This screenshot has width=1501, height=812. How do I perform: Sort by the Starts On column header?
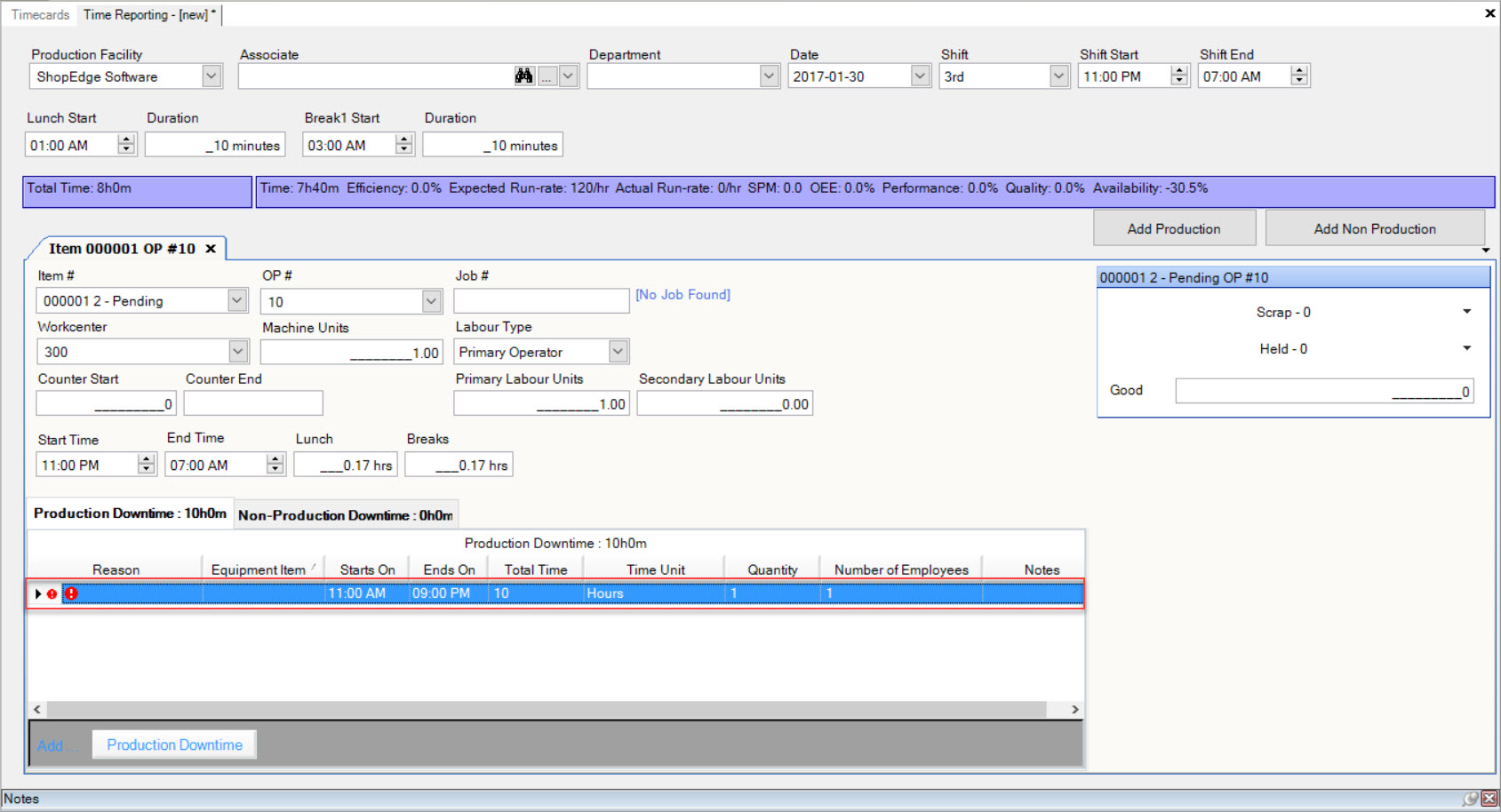click(367, 569)
